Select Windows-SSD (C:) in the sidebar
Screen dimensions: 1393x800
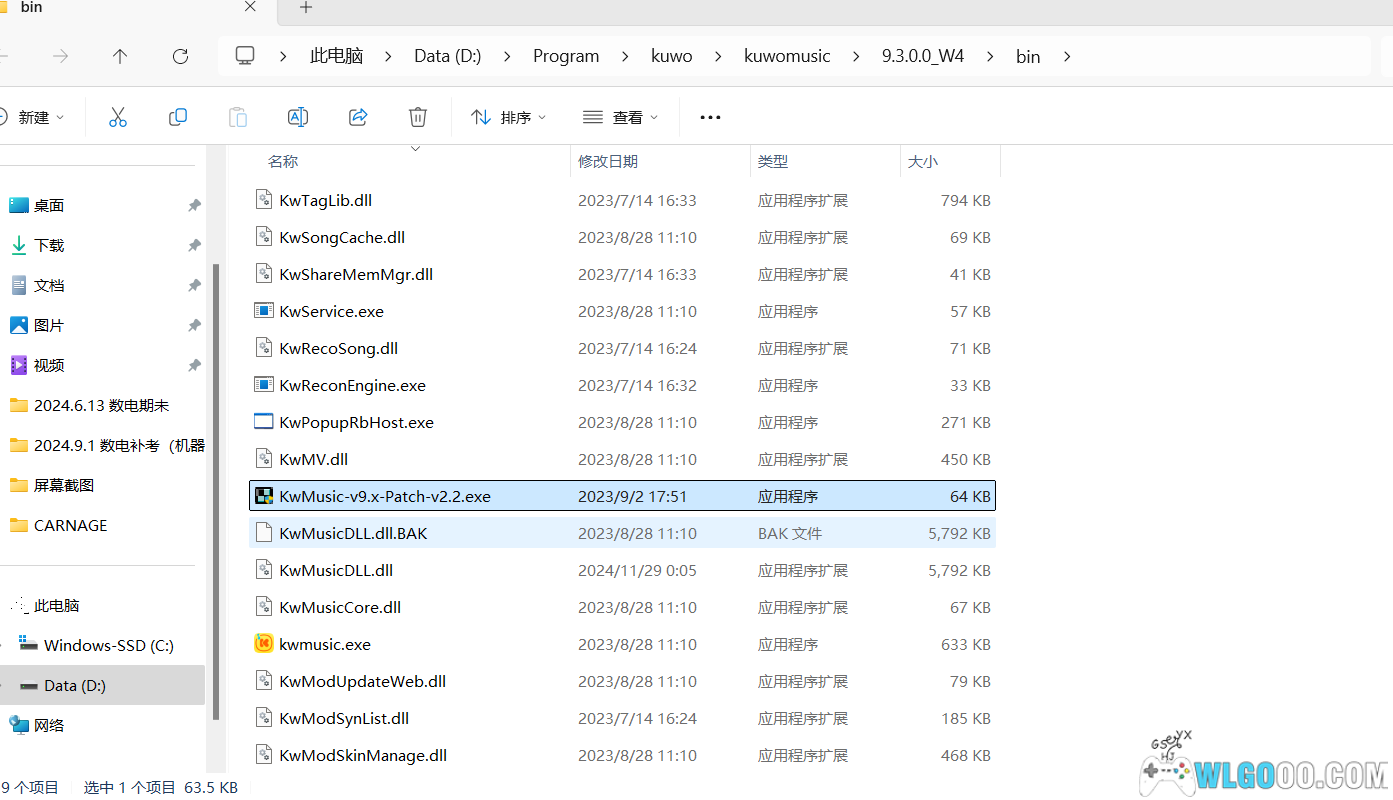(x=108, y=645)
